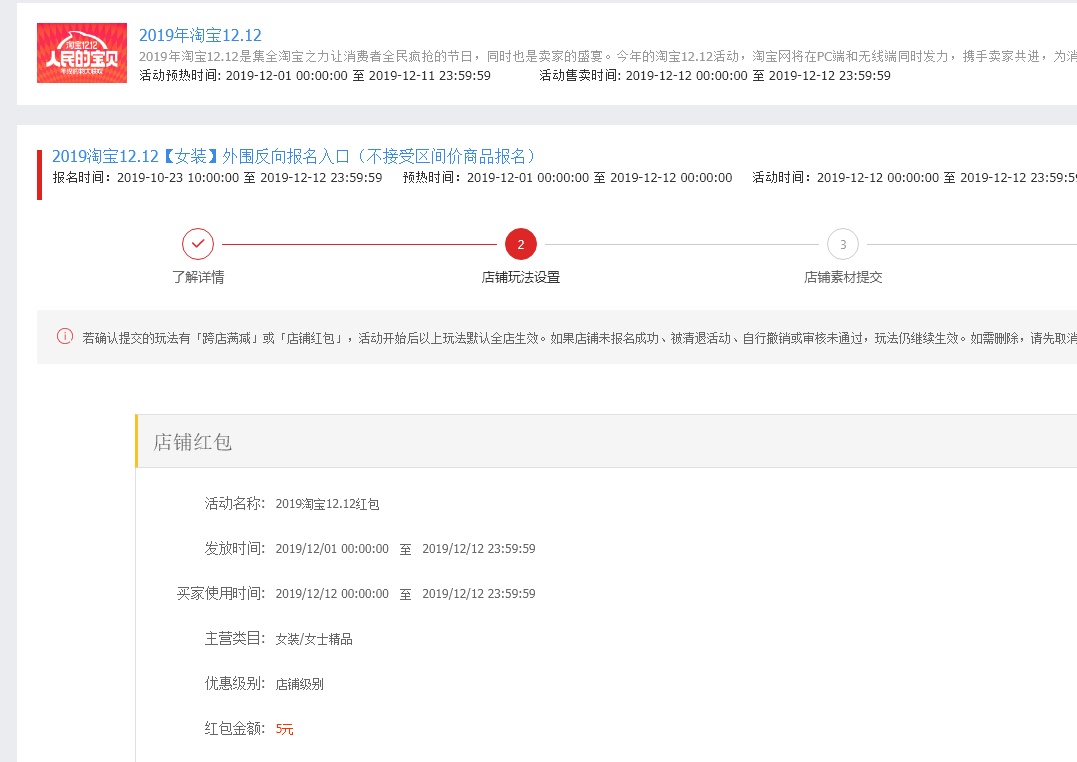Click the 2019年淘宝12.12 description paragraph
This screenshot has width=1077, height=762.
pyautogui.click(x=608, y=56)
